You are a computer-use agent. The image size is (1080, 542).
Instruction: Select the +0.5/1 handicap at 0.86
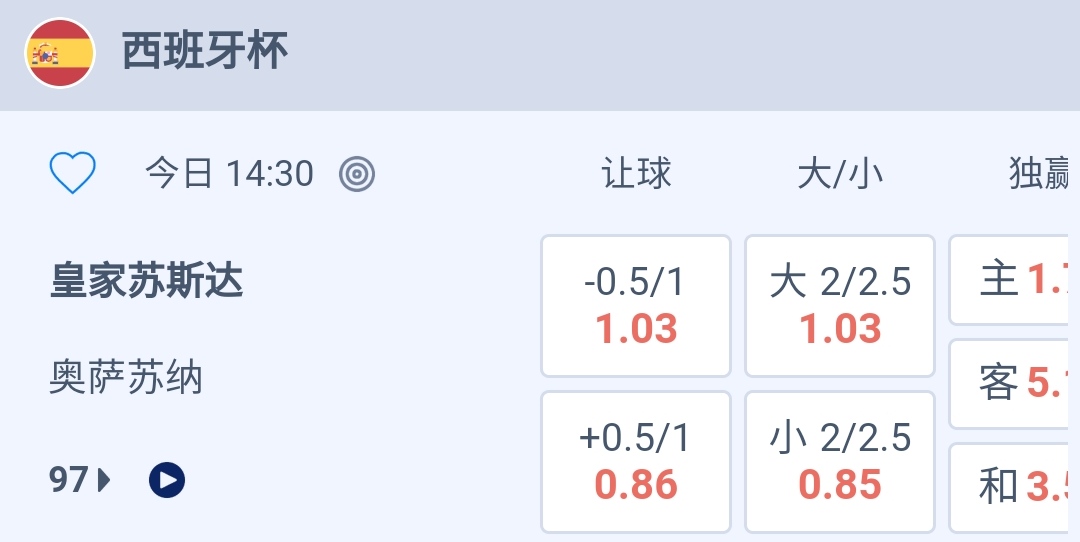pos(636,462)
